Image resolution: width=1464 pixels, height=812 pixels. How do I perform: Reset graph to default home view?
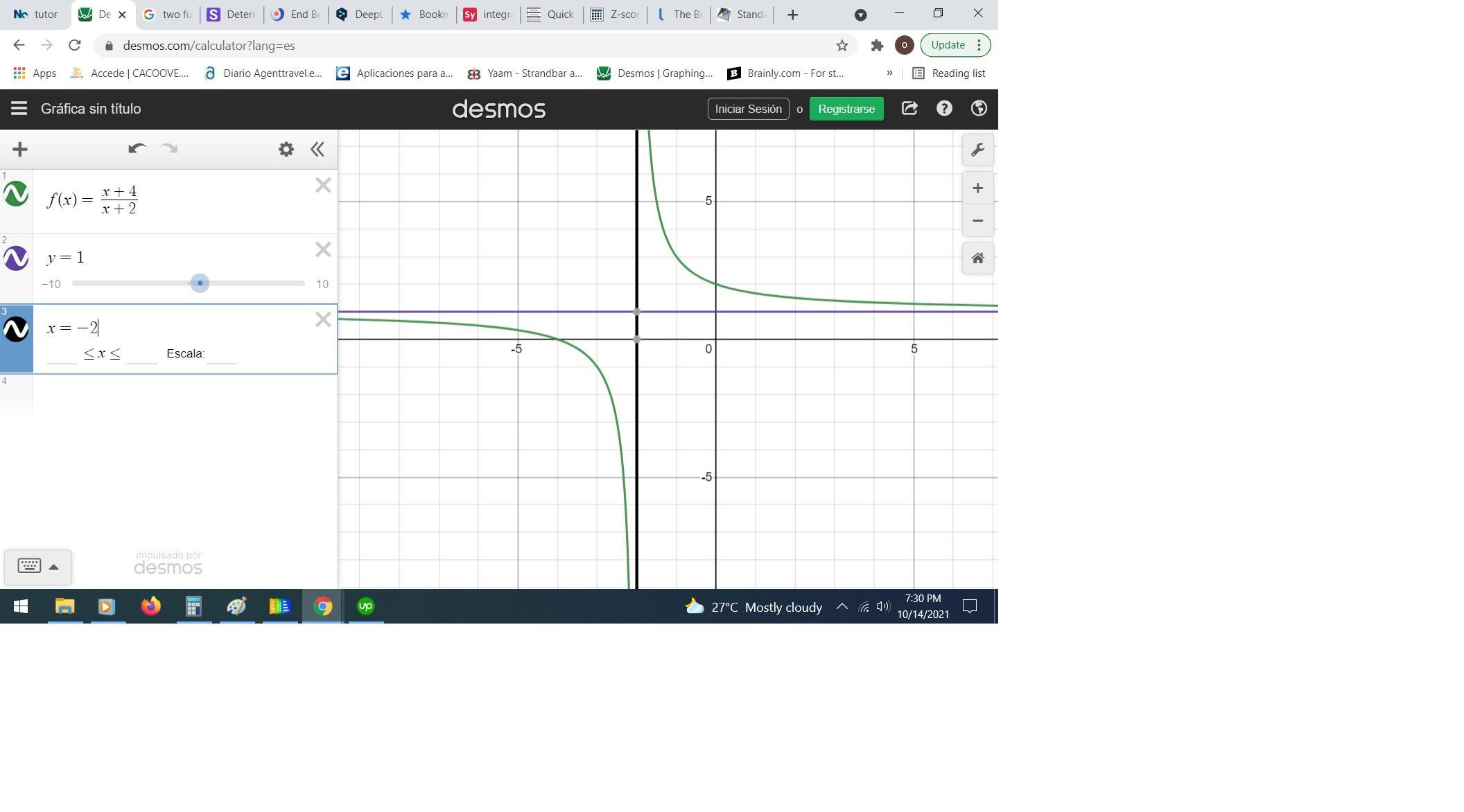[x=977, y=258]
